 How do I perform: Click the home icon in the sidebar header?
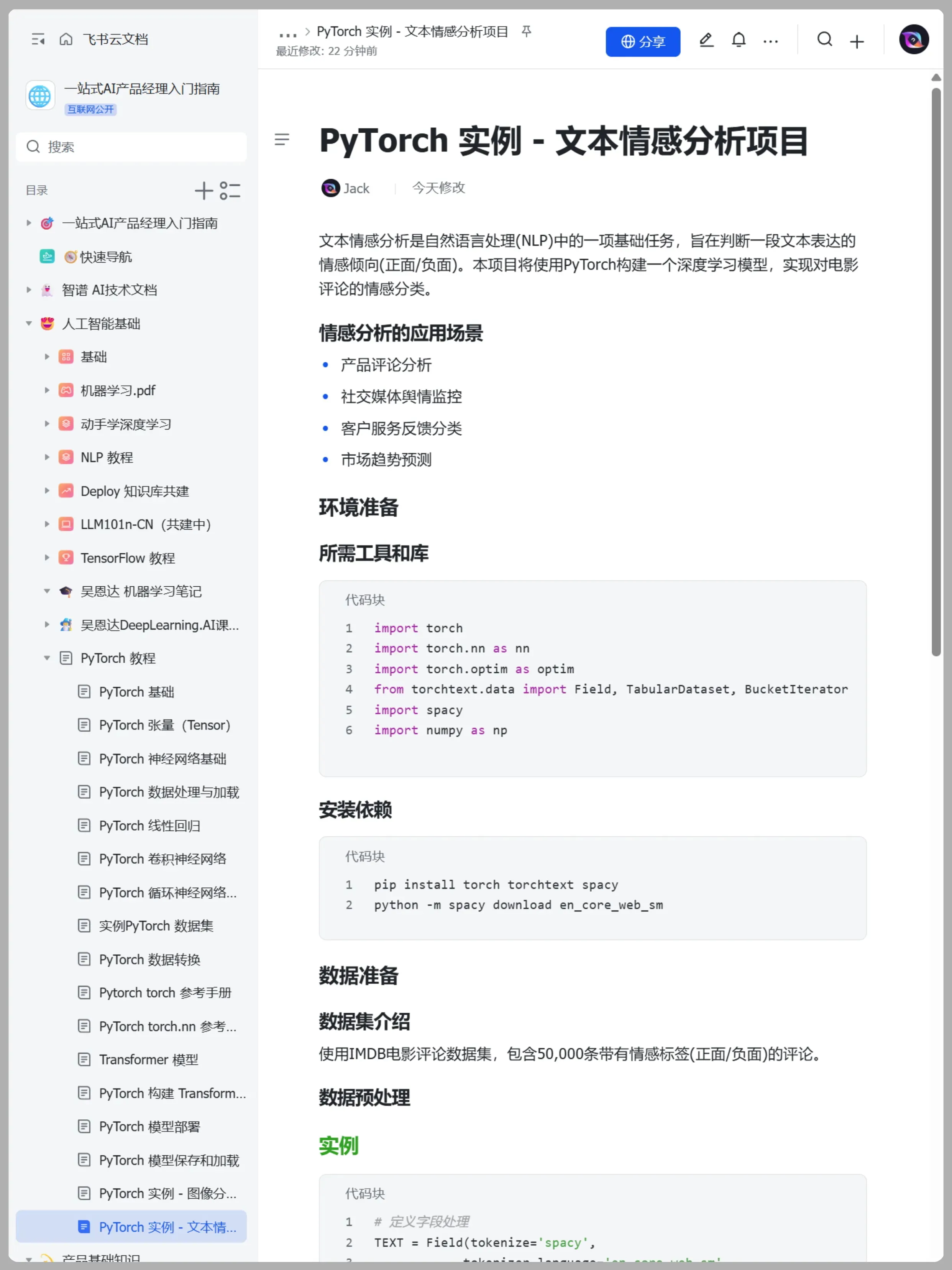pos(66,39)
